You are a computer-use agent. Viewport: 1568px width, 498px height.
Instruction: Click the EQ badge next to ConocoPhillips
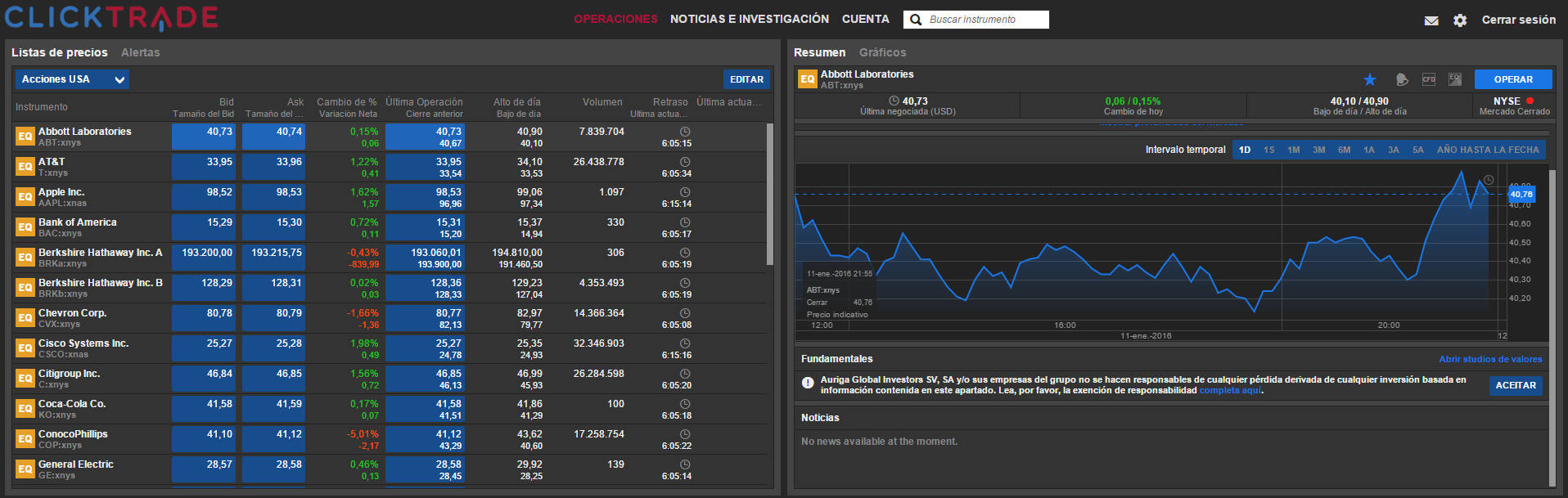click(25, 439)
